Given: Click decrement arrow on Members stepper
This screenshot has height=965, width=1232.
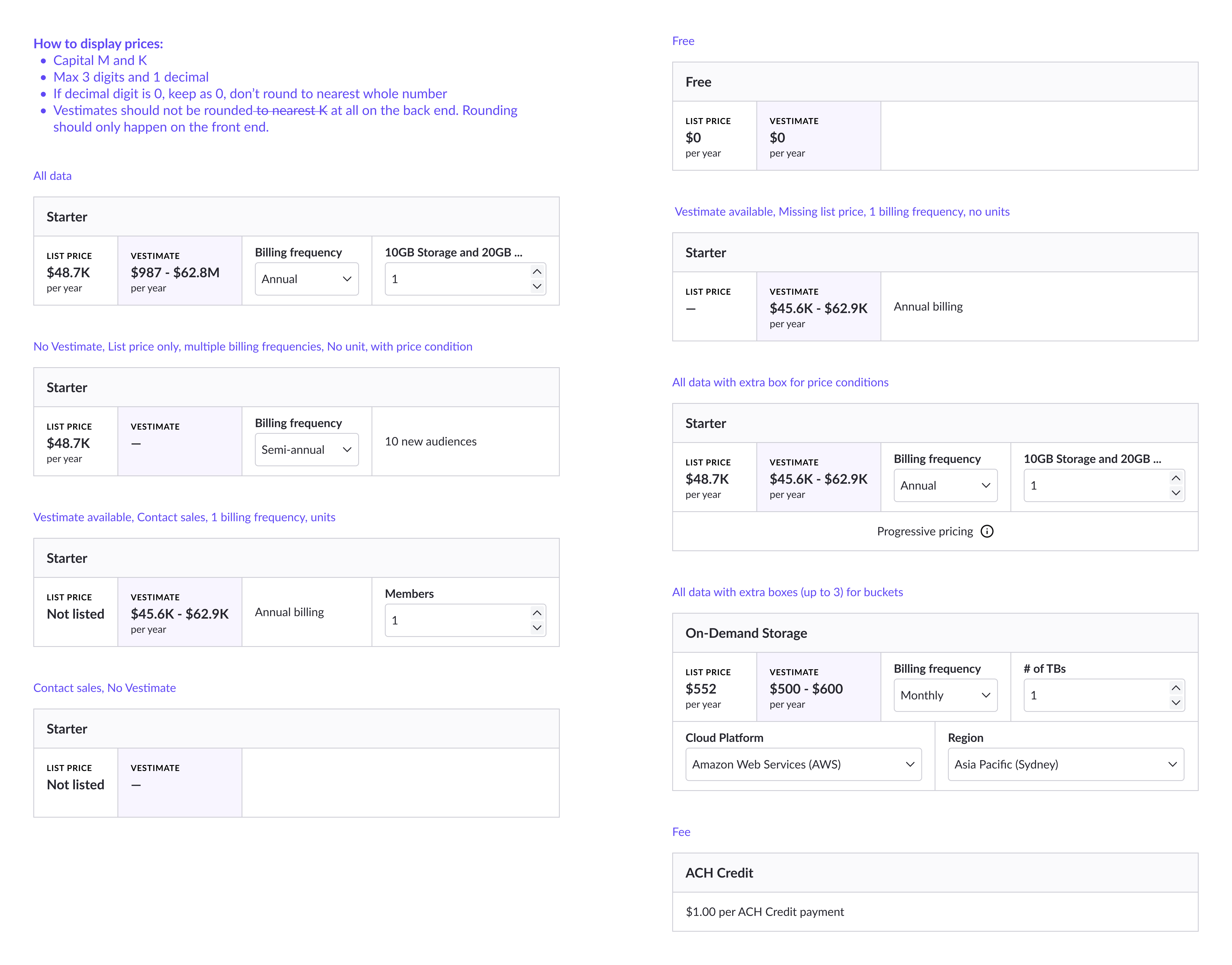Looking at the screenshot, I should (537, 628).
